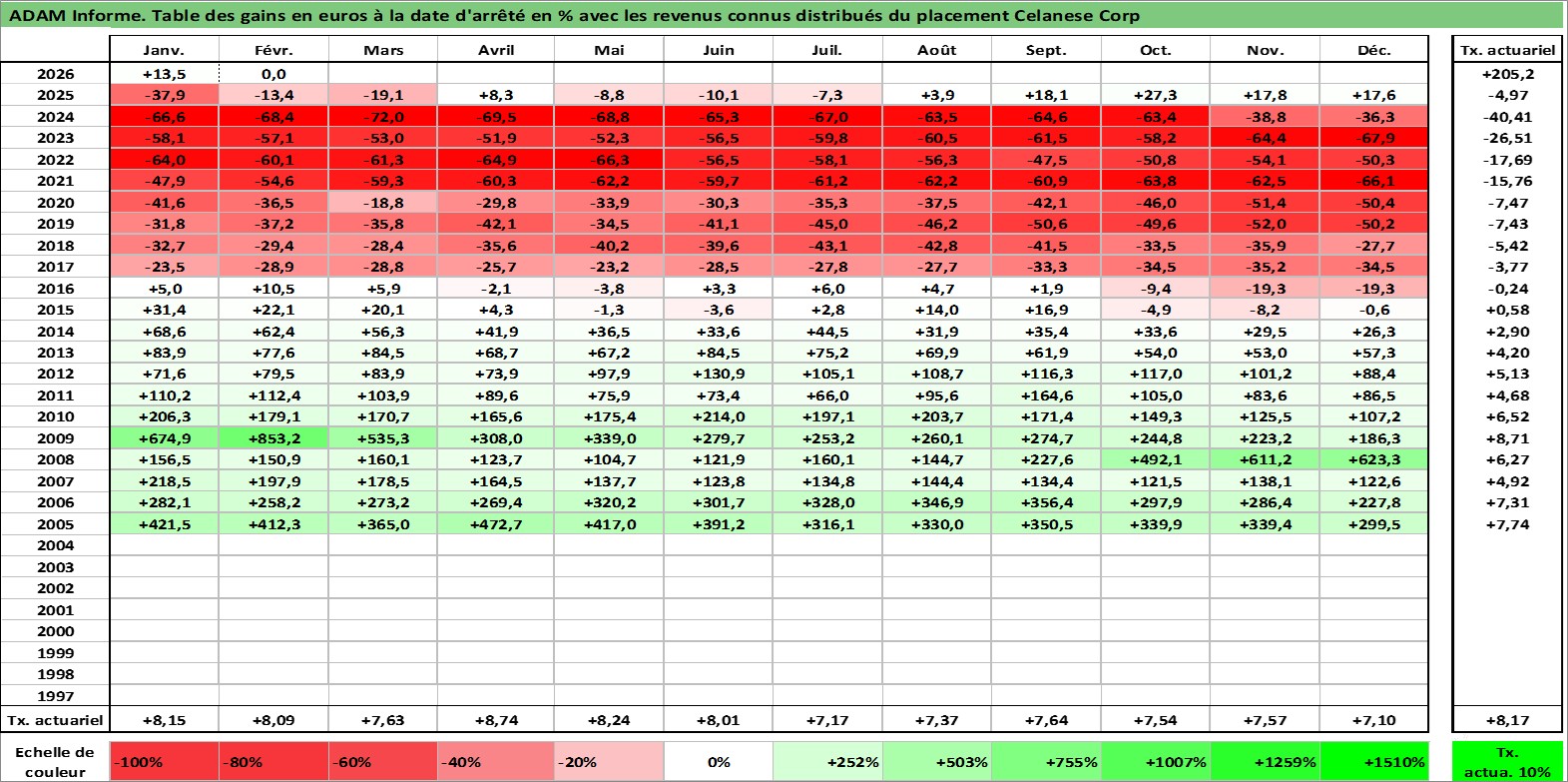Click the ADAM Informe title bar text
Viewport: 1568px width, 782px height.
point(574,15)
